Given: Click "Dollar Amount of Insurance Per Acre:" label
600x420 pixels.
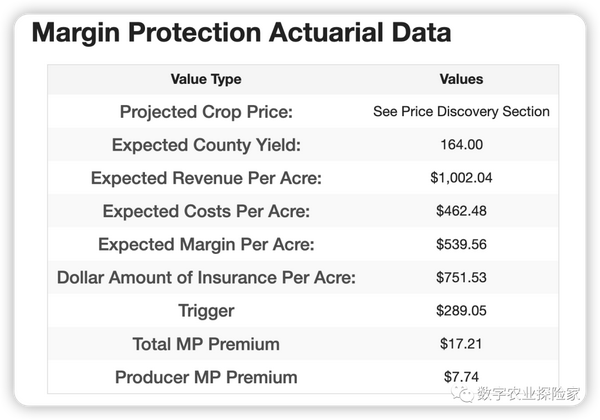Looking at the screenshot, I should [206, 277].
